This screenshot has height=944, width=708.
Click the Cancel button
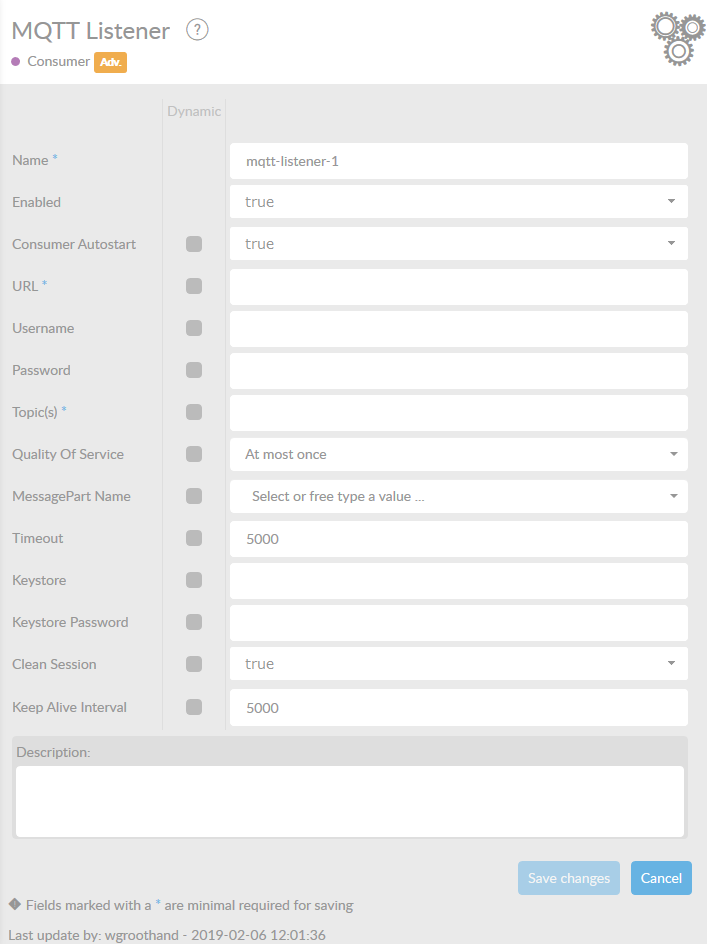pos(661,878)
